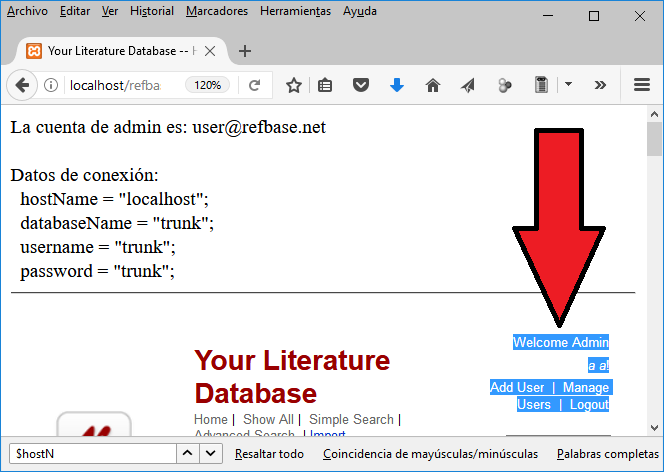Click the highlighted Welcome Admin text
664x472 pixels.
(561, 342)
